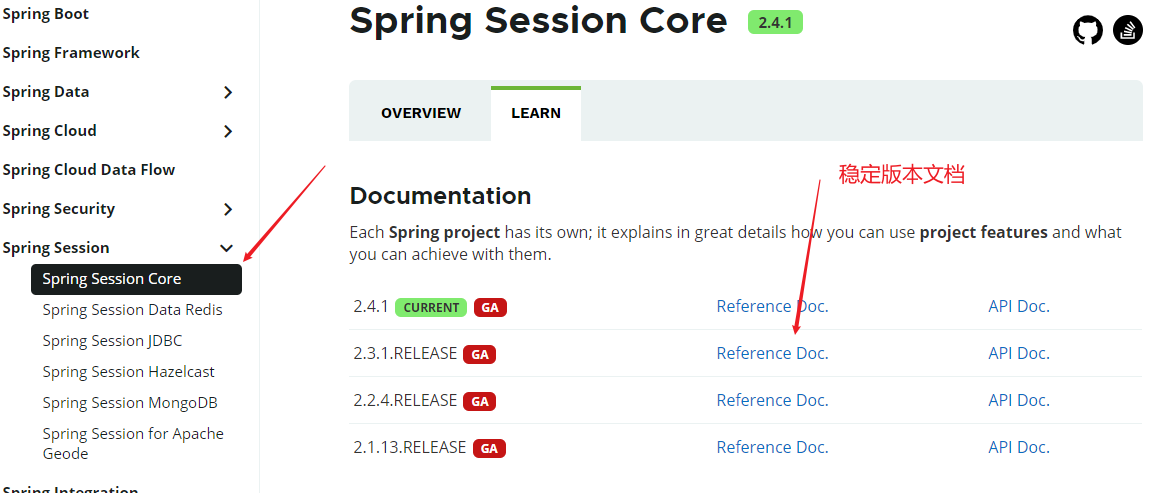This screenshot has width=1155, height=493.
Task: Select Spring Session JDBC in sidebar
Action: pos(112,341)
